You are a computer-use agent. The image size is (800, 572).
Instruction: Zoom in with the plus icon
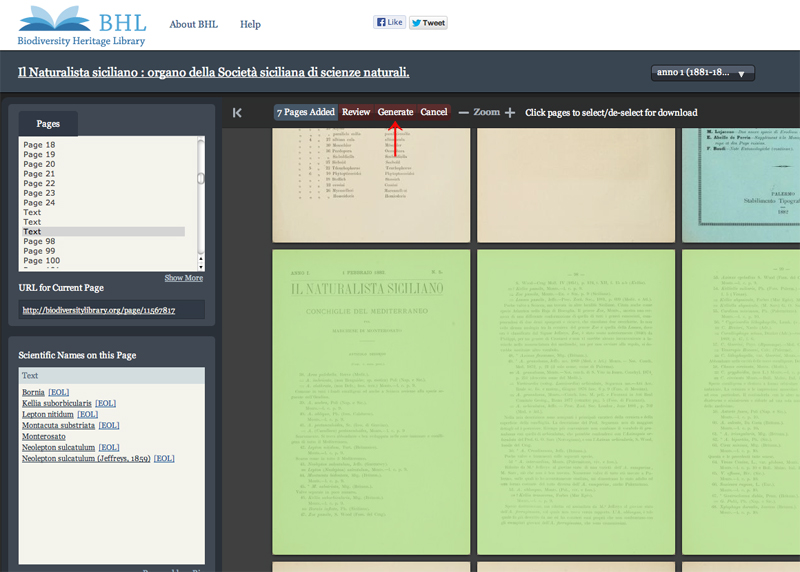[510, 113]
